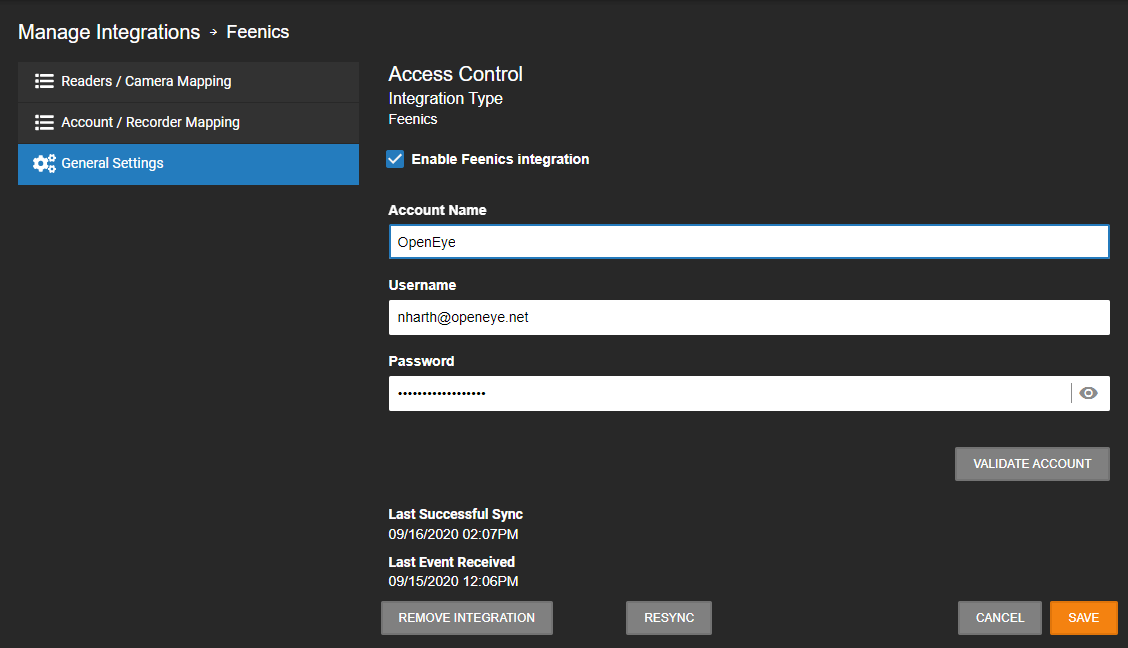This screenshot has height=648, width=1128.
Task: Resync the Feenics integration
Action: pyautogui.click(x=669, y=618)
